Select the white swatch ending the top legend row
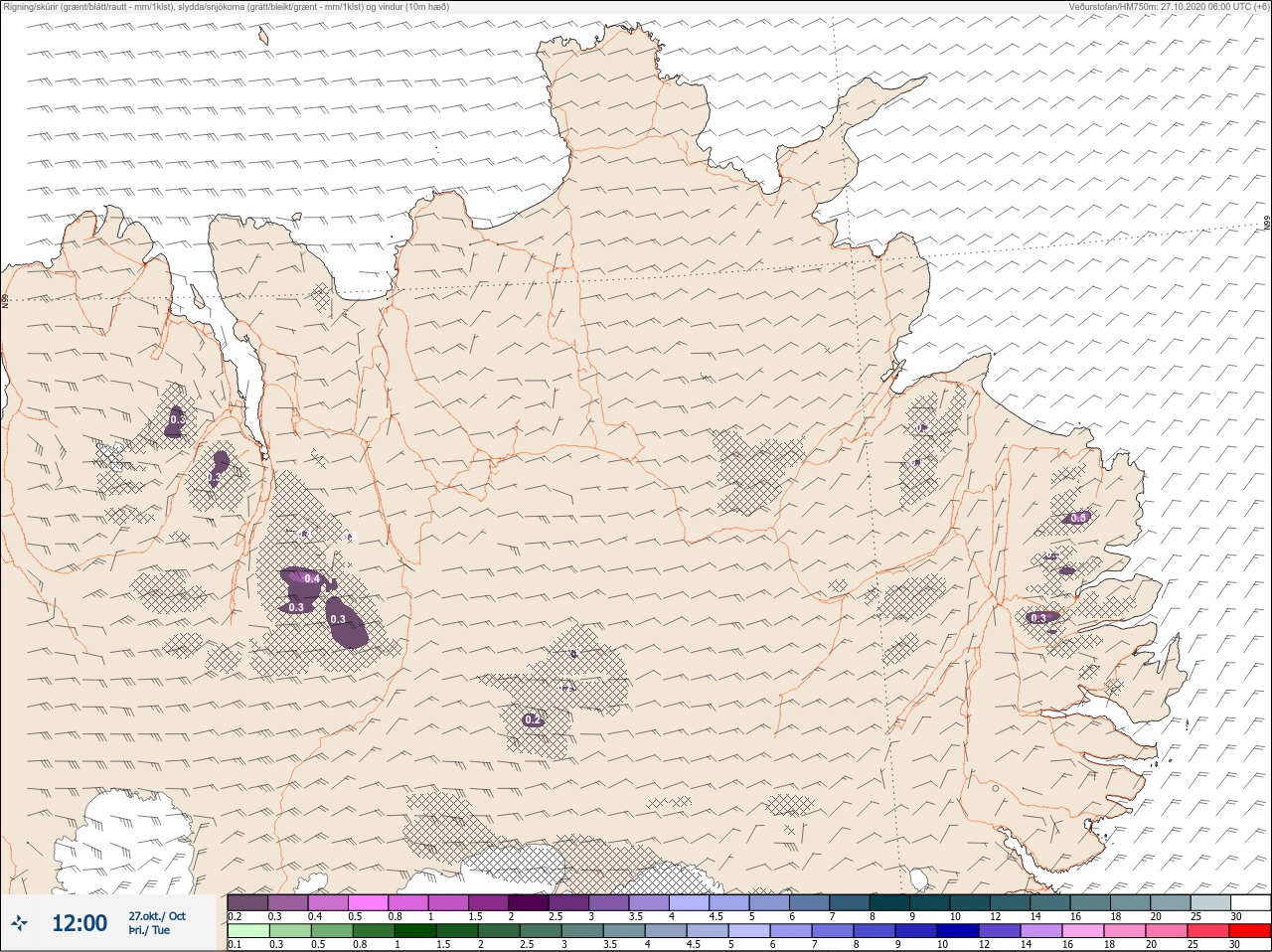 (1250, 902)
